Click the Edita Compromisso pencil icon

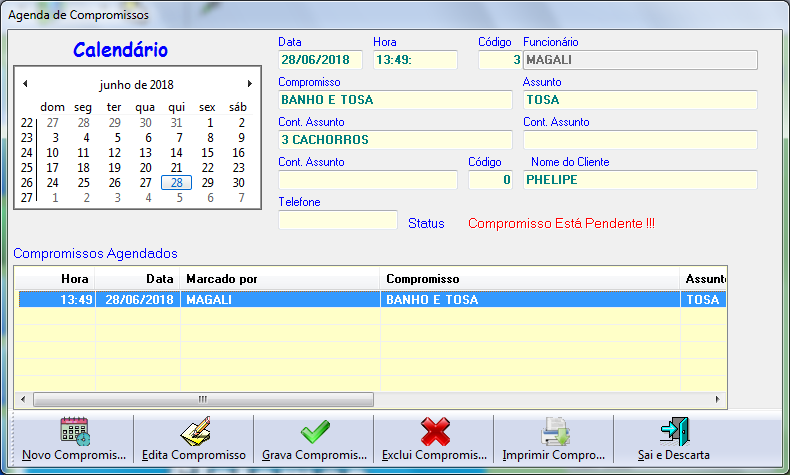(x=194, y=431)
